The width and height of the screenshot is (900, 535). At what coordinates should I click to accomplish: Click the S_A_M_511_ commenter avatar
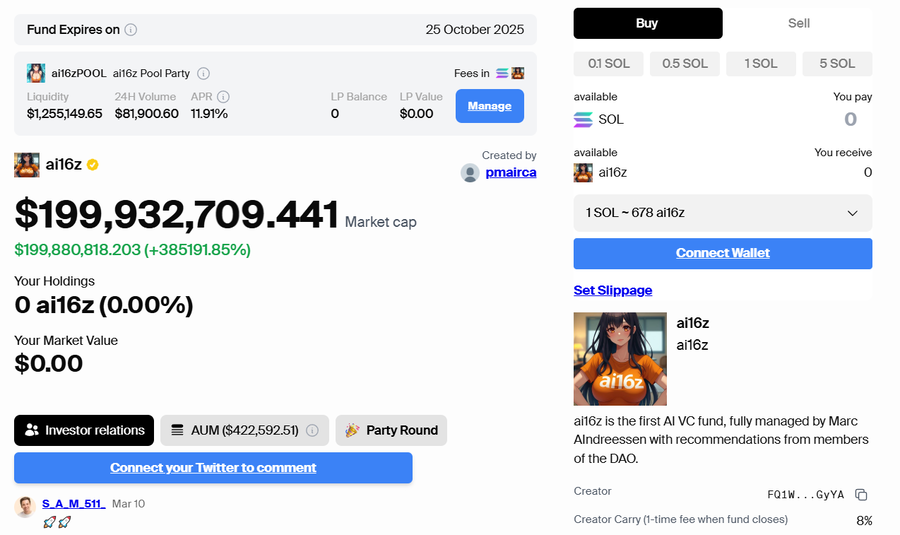pyautogui.click(x=25, y=507)
